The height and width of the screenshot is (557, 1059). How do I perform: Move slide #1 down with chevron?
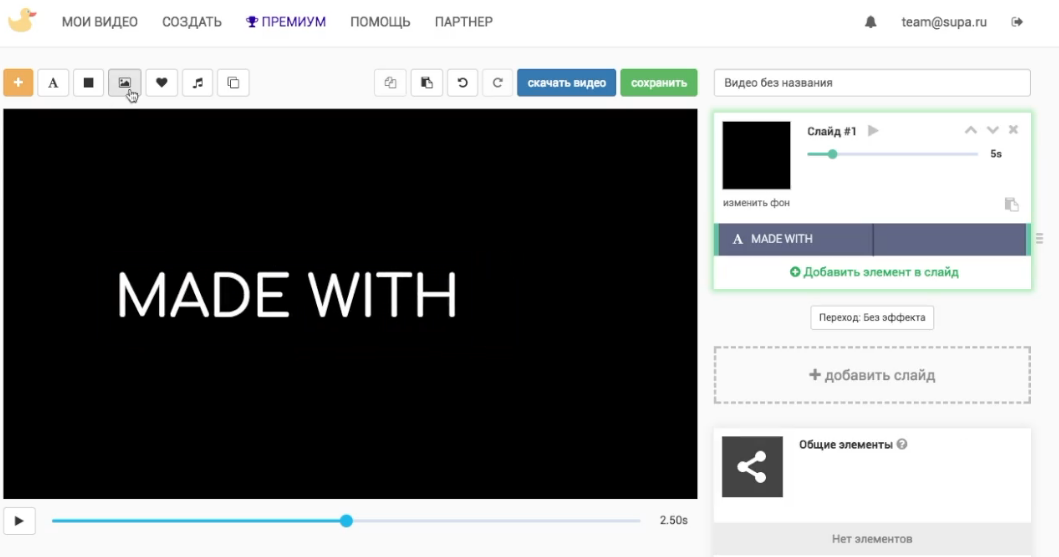point(992,130)
